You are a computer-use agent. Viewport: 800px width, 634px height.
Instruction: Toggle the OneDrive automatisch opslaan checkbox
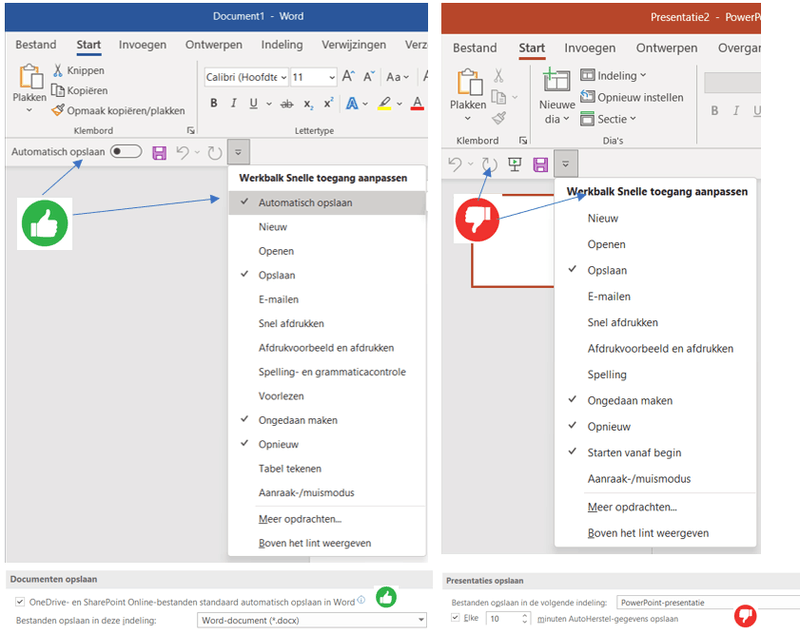click(x=20, y=602)
